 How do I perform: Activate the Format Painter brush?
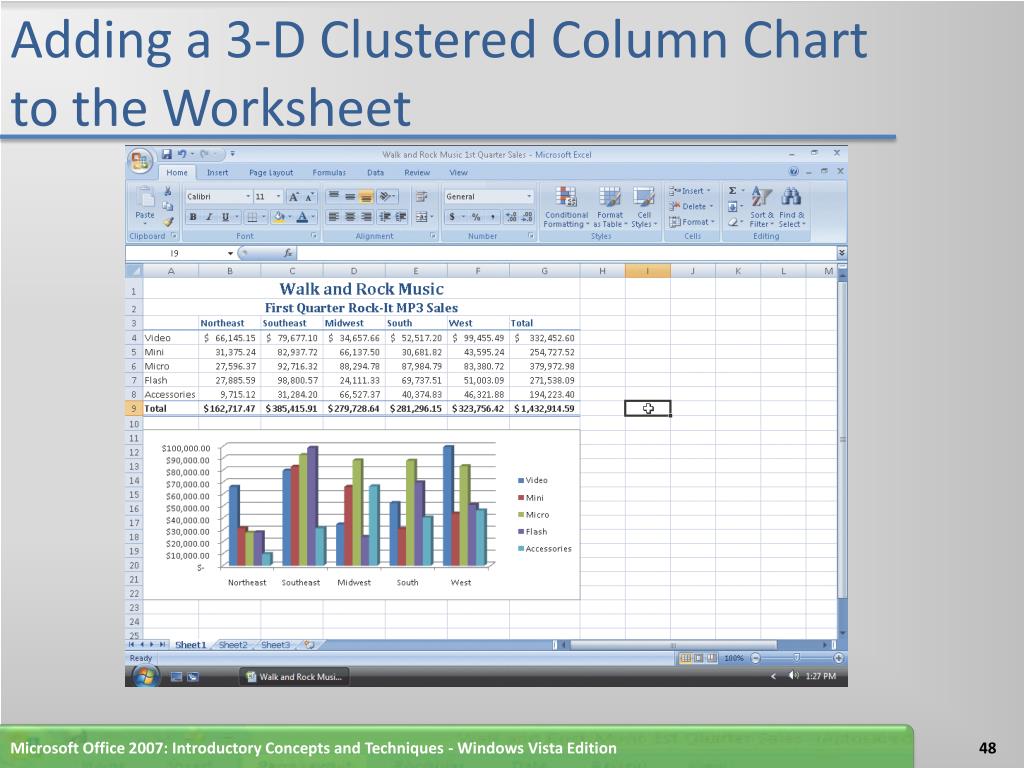point(168,221)
